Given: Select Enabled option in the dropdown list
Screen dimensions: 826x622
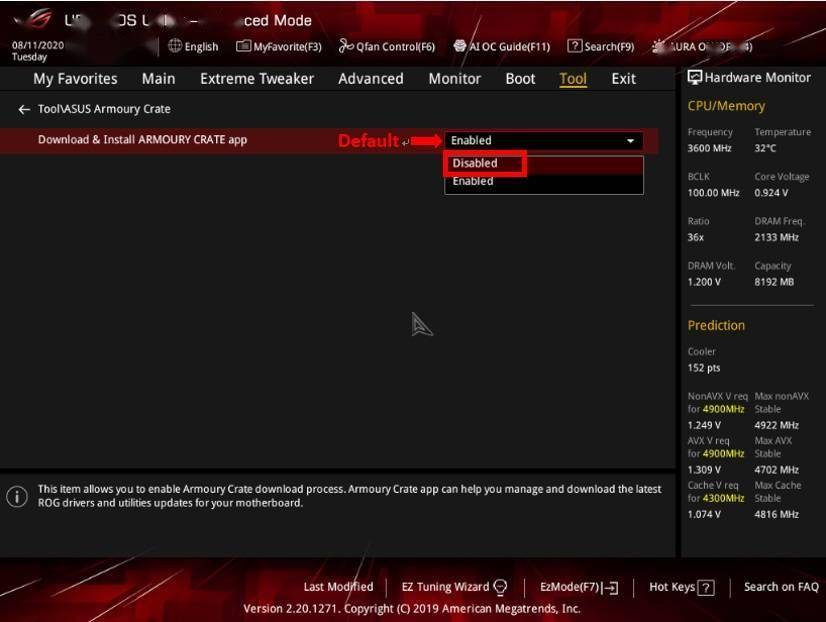Looking at the screenshot, I should [544, 181].
